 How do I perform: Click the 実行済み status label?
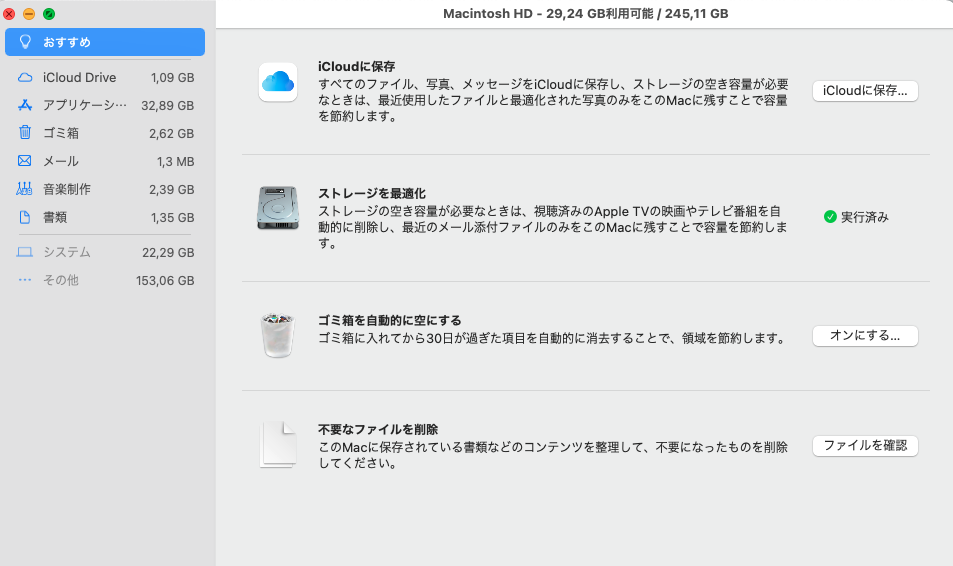[864, 217]
